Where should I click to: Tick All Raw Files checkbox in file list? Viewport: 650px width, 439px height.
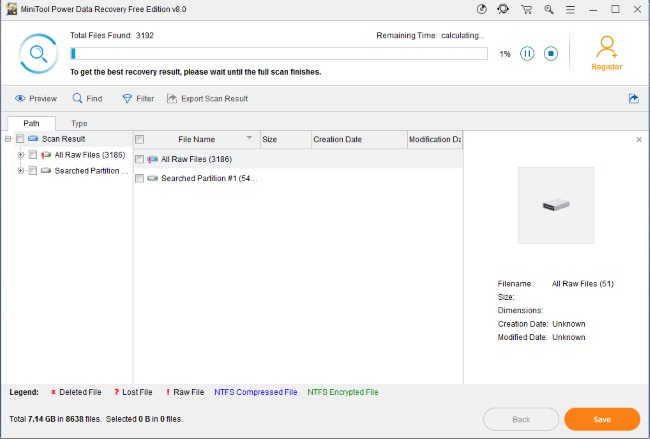pos(140,159)
